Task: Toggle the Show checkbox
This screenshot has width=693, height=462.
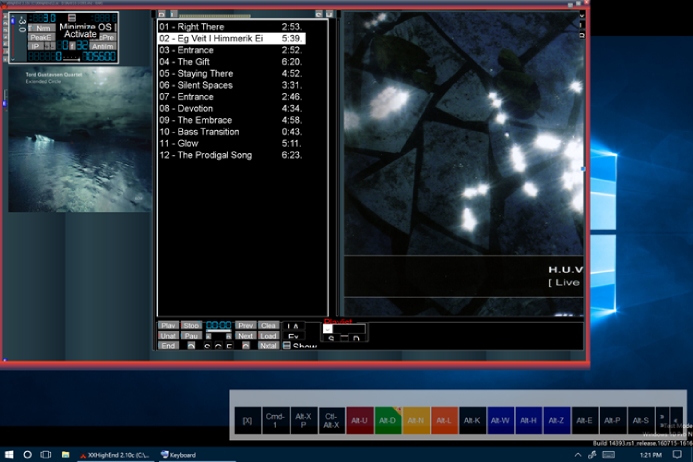Action: coord(286,346)
